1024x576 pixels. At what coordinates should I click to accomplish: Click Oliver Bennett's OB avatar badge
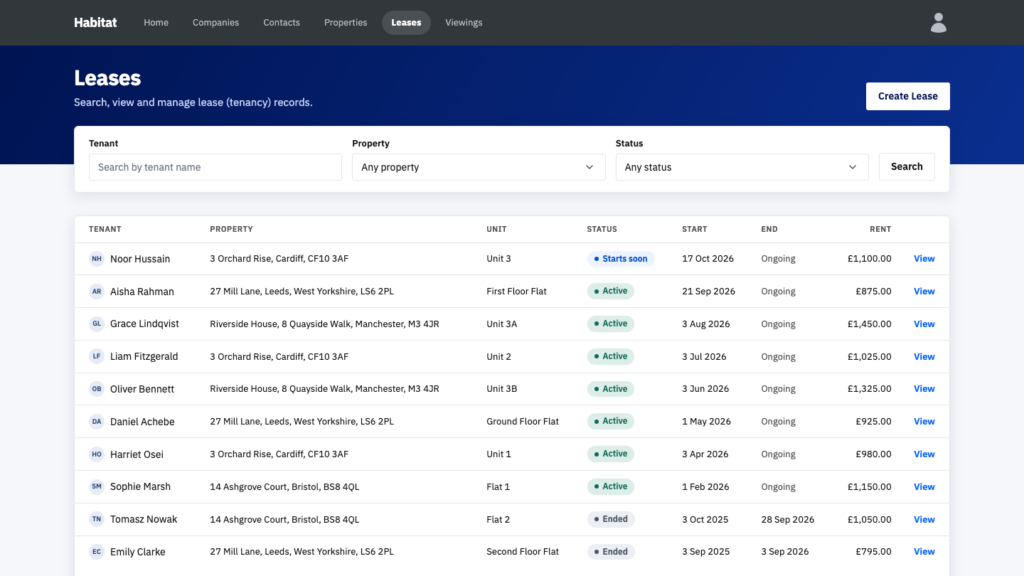(x=96, y=389)
